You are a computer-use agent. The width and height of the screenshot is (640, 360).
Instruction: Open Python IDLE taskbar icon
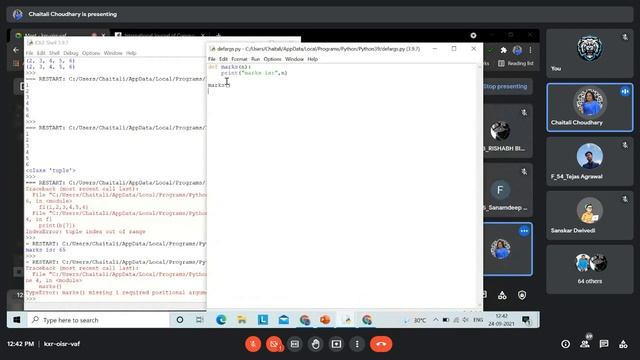(x=348, y=320)
